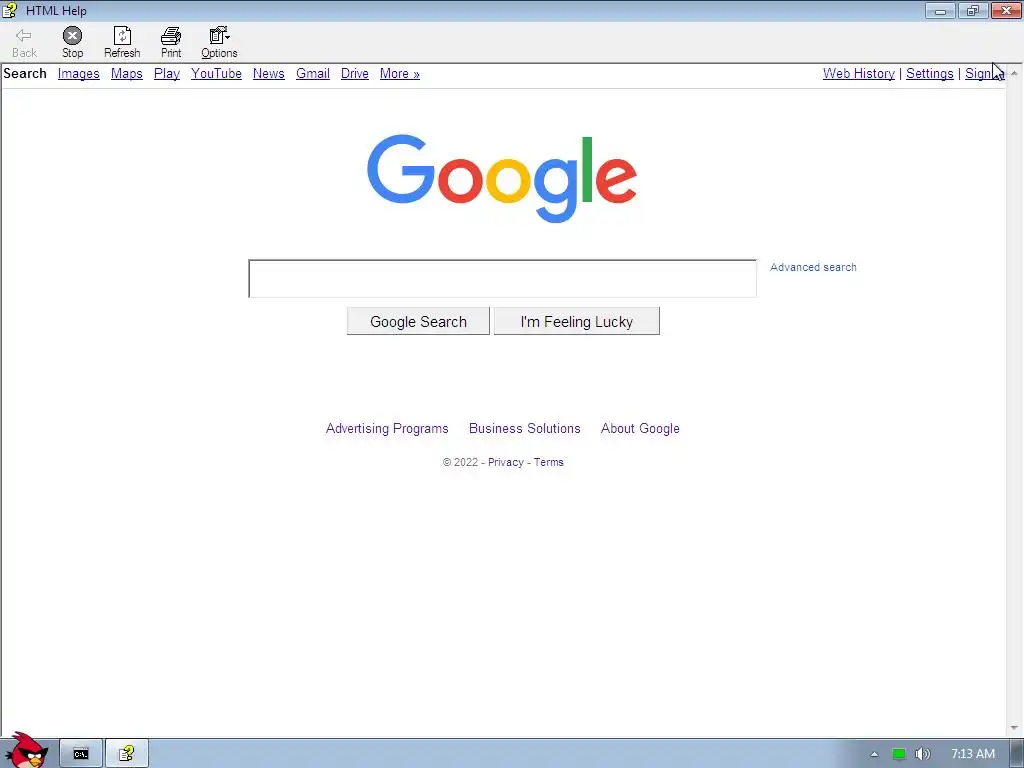Open the Maps link
The image size is (1024, 768).
coord(127,74)
